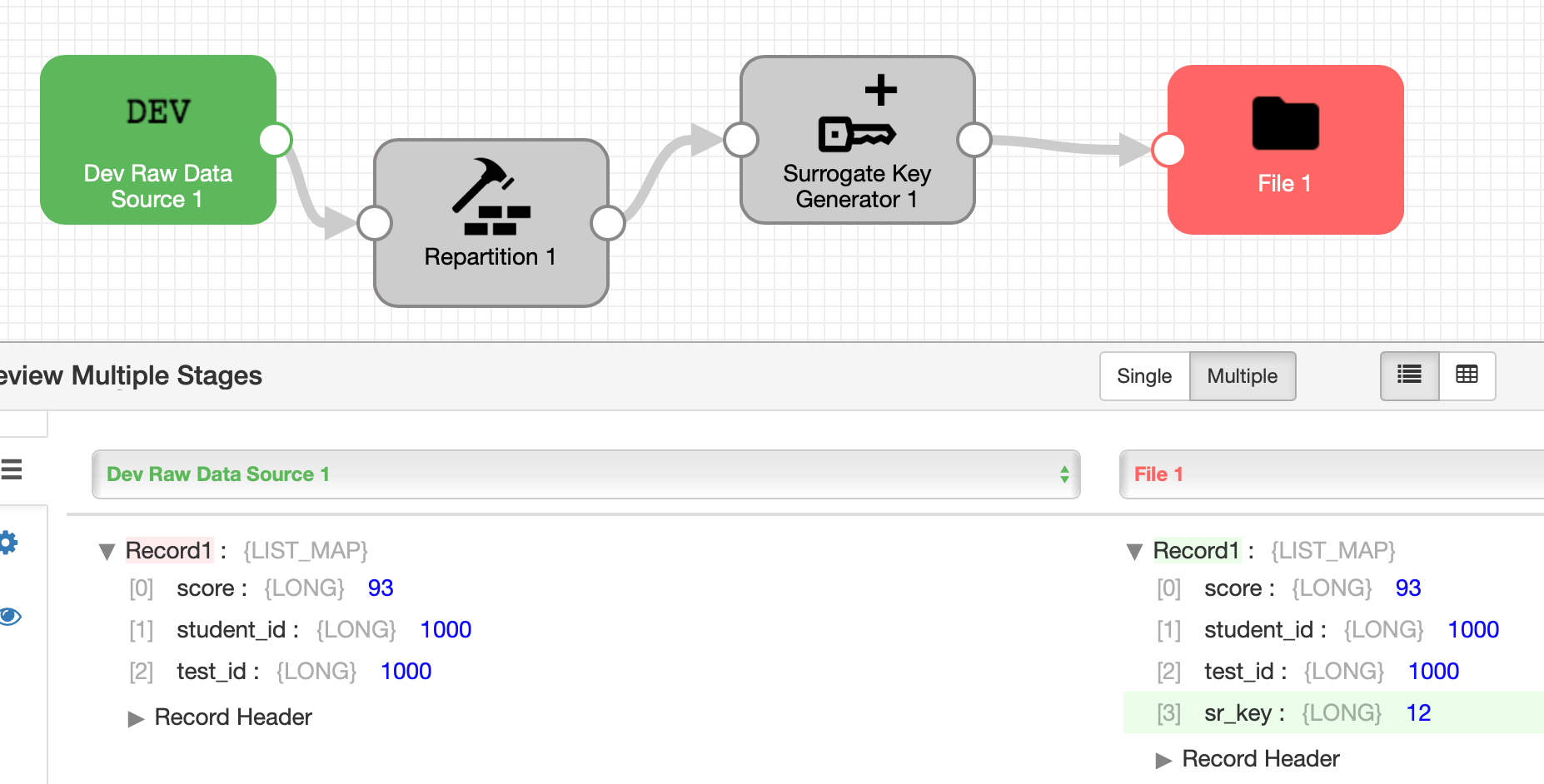Keep Multiple stages preview mode selected

pyautogui.click(x=1242, y=375)
